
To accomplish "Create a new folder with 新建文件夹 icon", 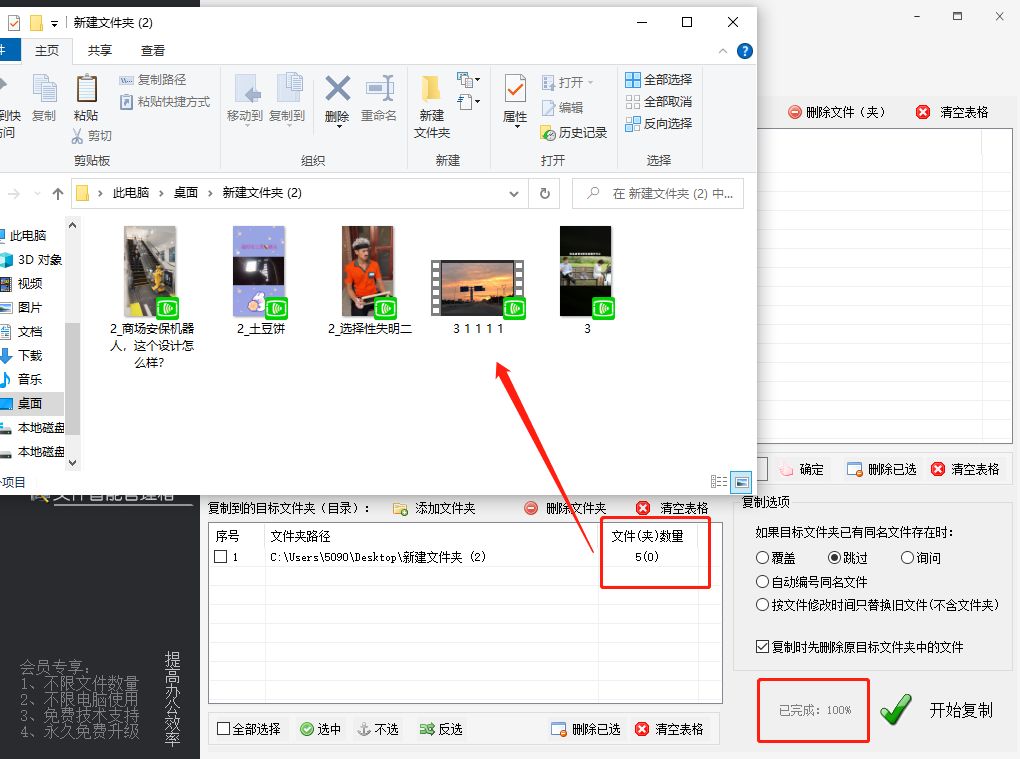I will 431,89.
